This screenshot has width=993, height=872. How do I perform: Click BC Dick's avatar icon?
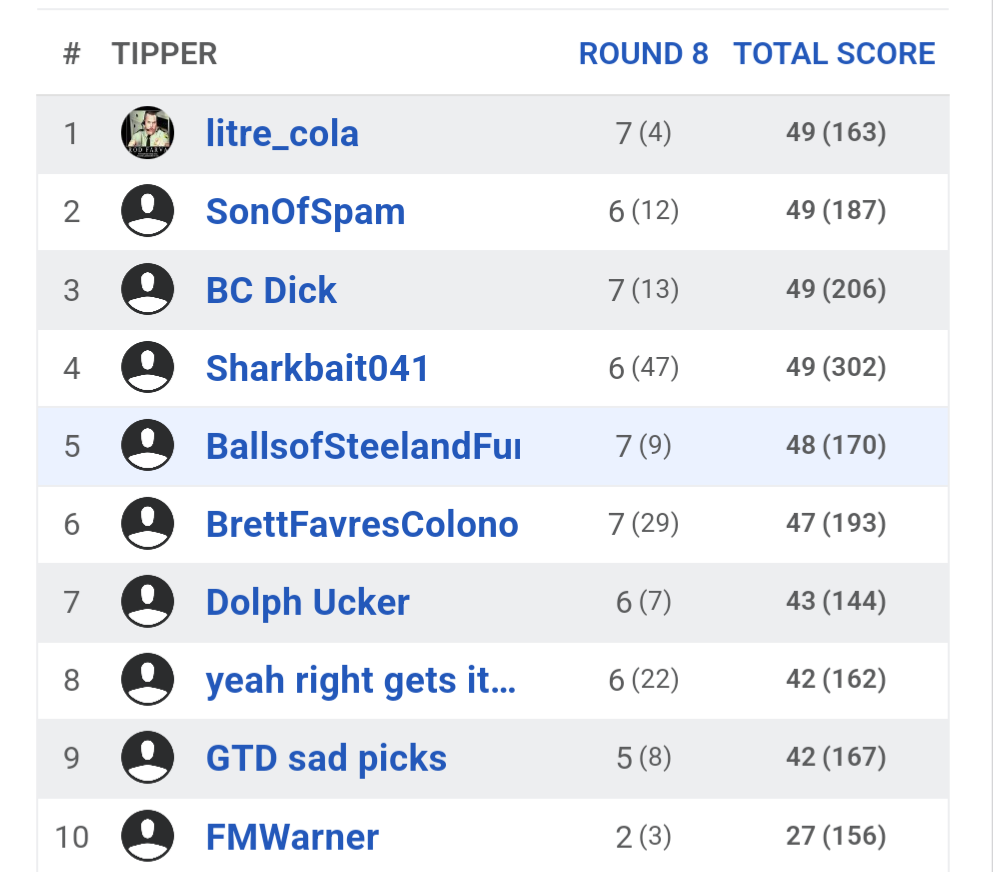point(147,290)
